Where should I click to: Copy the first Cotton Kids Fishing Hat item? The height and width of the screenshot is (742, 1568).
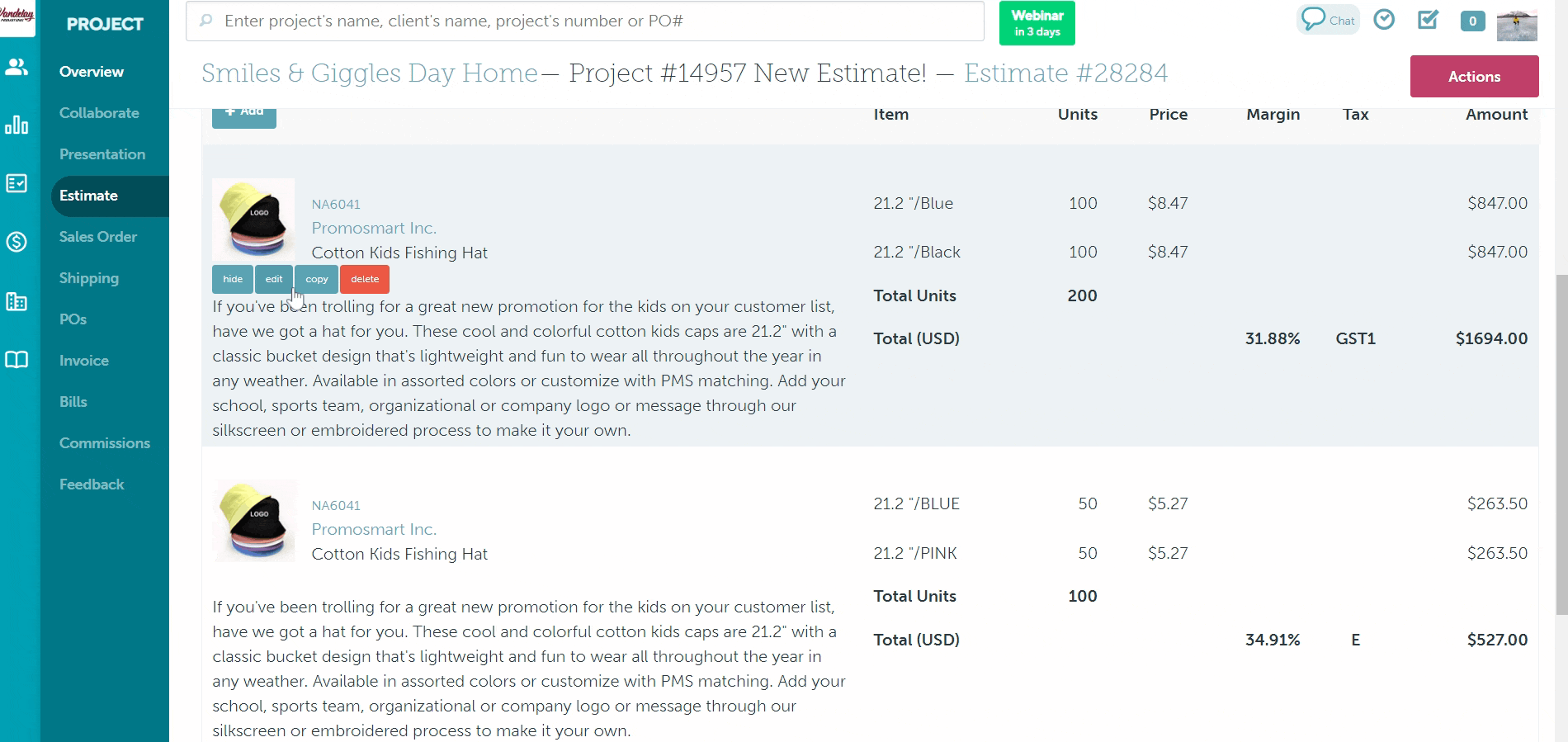317,279
